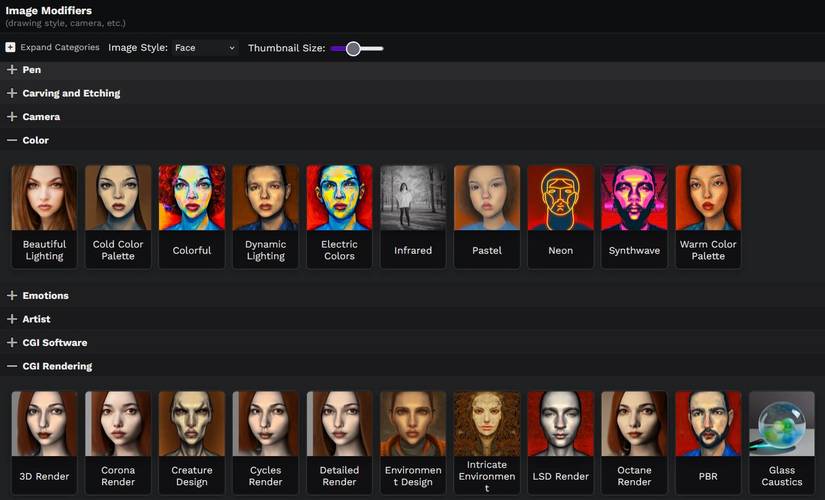Pick the Environment Design modifier
825x500 pixels.
coord(413,442)
